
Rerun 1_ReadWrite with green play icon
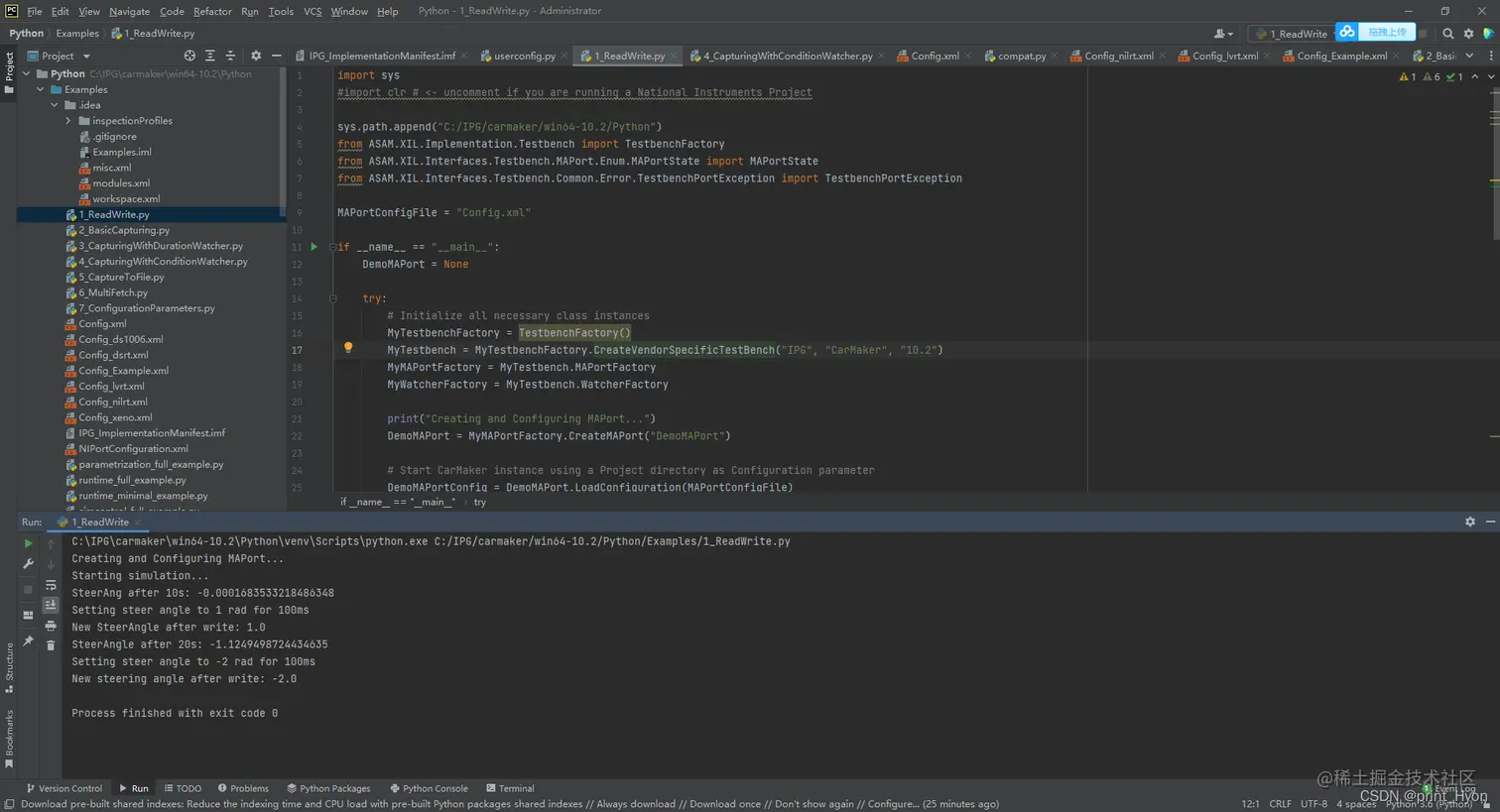28,543
